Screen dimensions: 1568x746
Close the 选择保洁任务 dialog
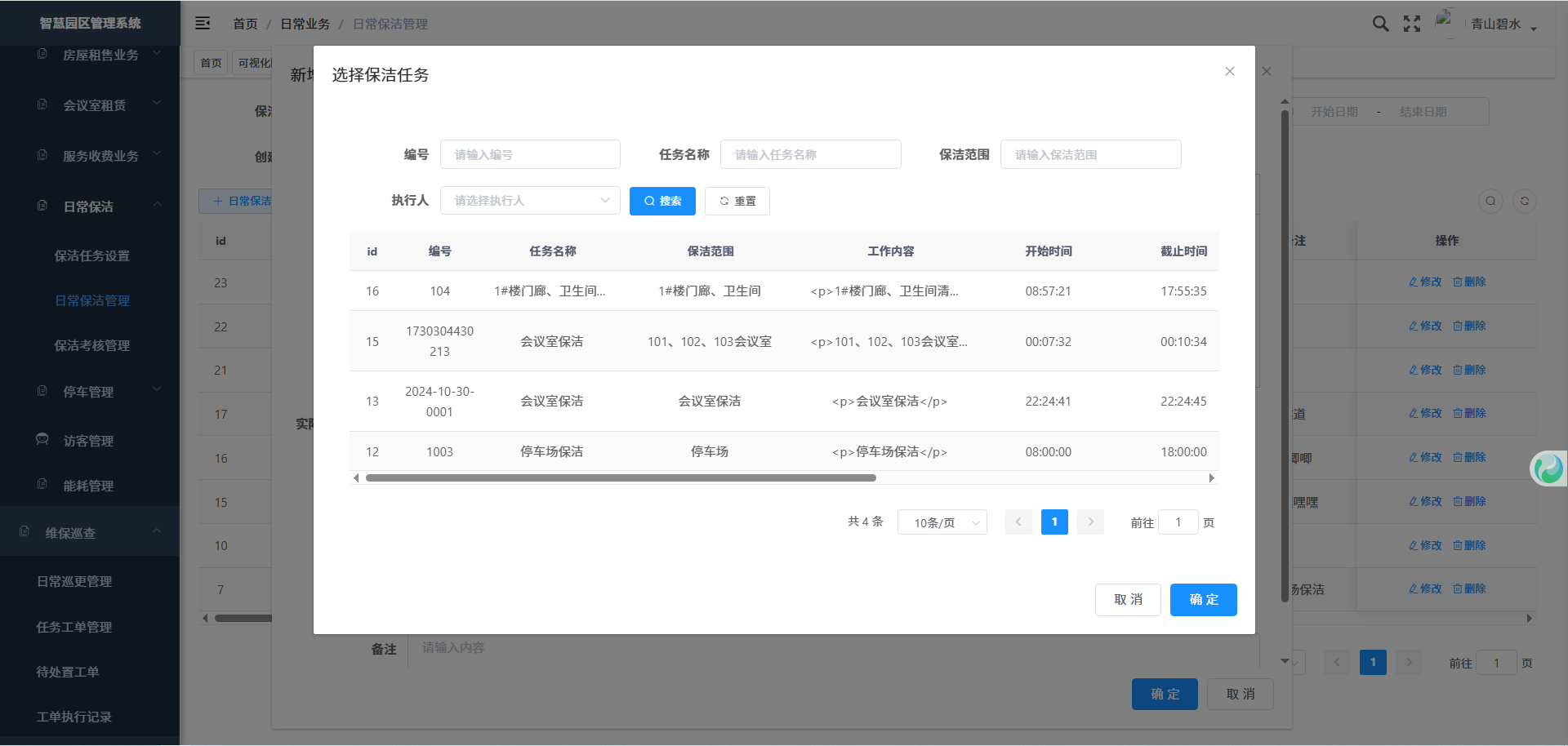click(1229, 72)
